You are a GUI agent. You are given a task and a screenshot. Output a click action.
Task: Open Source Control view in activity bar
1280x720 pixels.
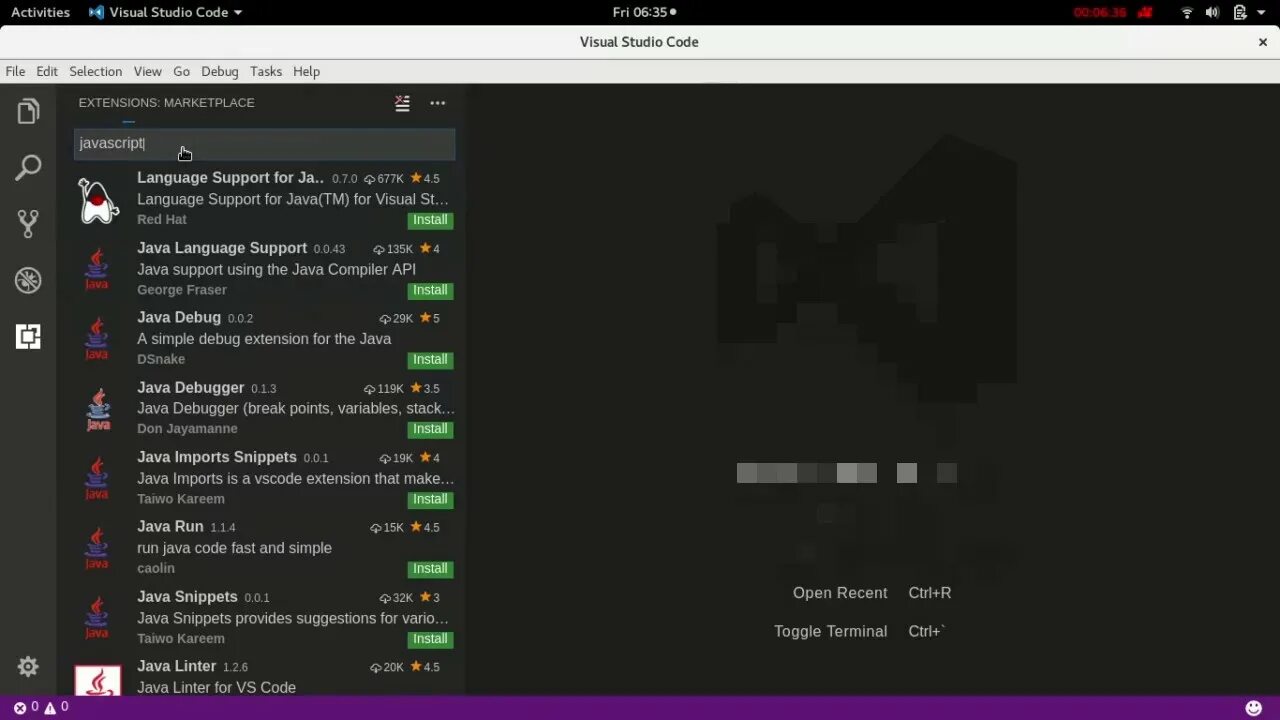pyautogui.click(x=28, y=223)
